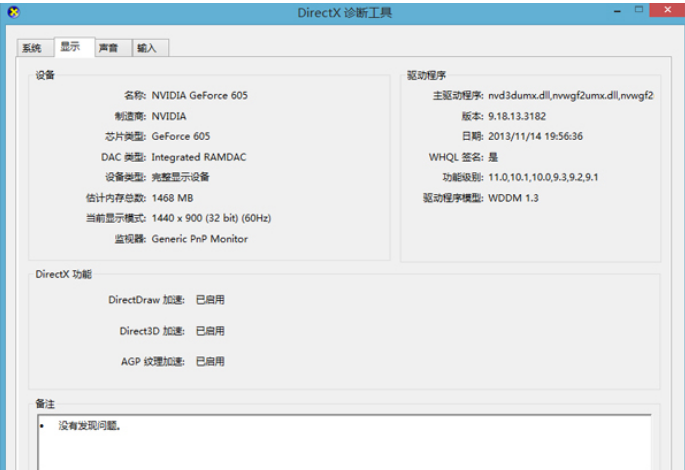
Task: Click the 设备类型 label
Action: [125, 177]
